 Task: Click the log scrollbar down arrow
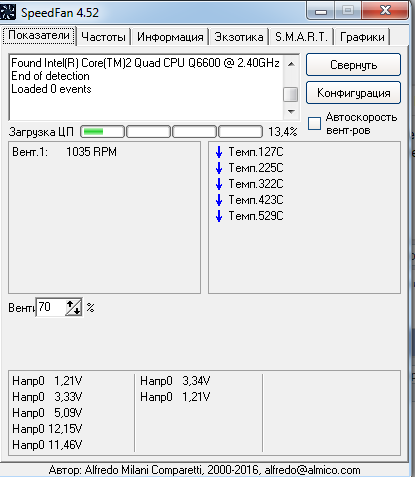(291, 111)
